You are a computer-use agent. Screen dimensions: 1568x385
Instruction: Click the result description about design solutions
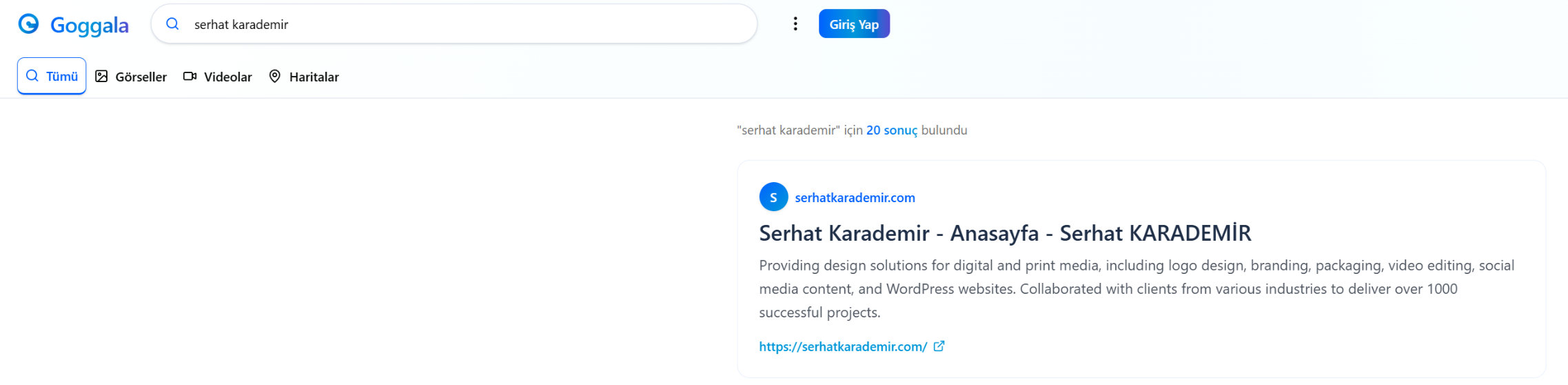pos(1137,288)
